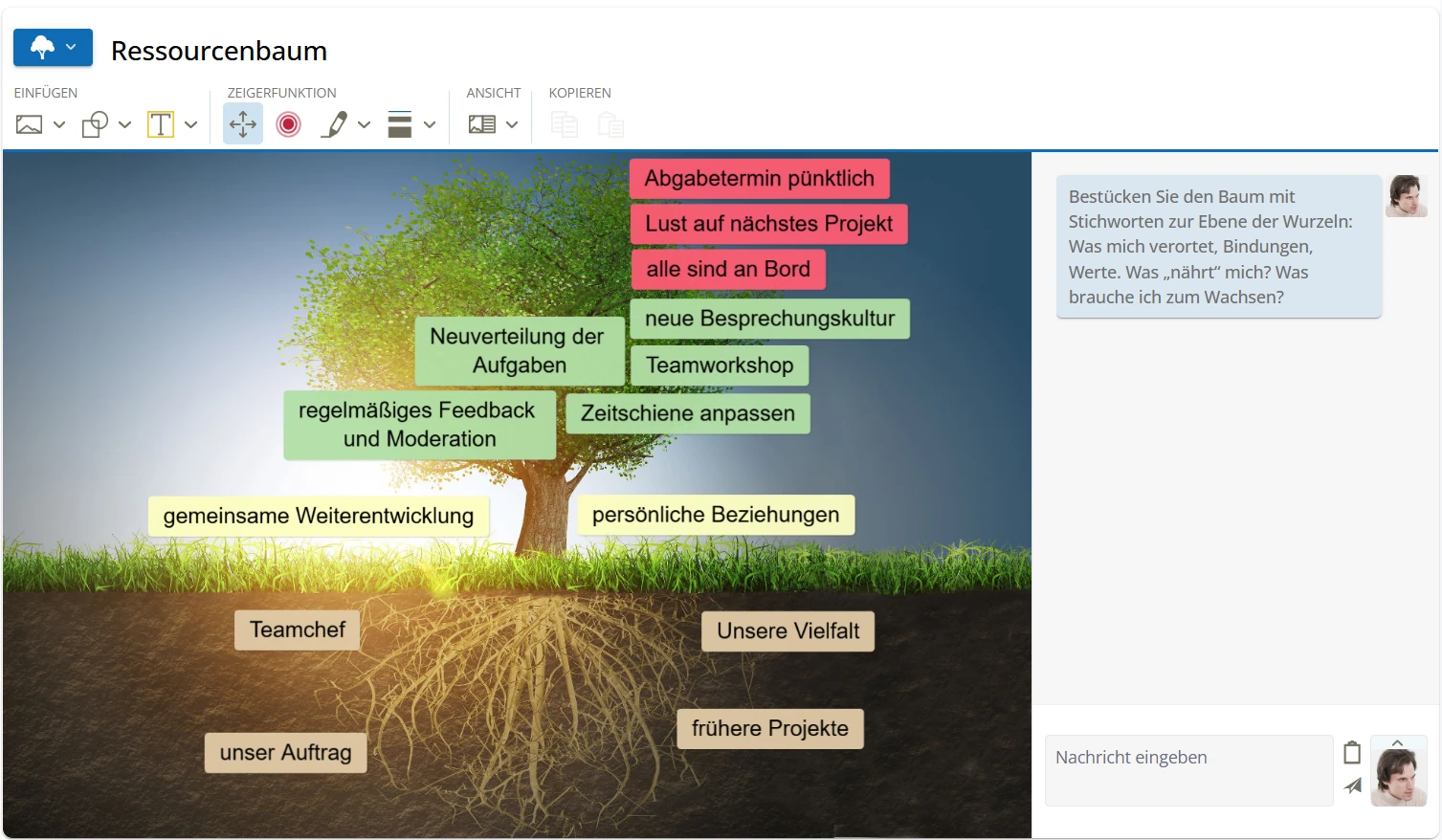Open the EINFÜGEN toolbar section
This screenshot has height=840, width=1442.
pyautogui.click(x=45, y=93)
